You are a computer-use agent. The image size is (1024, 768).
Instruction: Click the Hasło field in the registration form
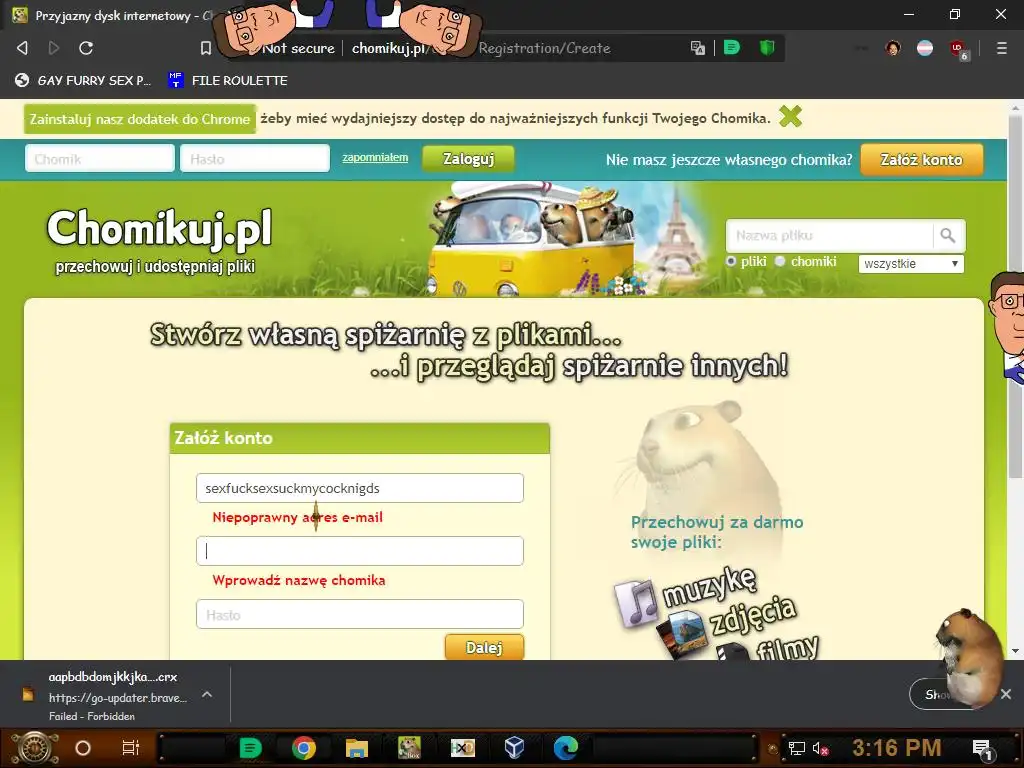[x=360, y=614]
